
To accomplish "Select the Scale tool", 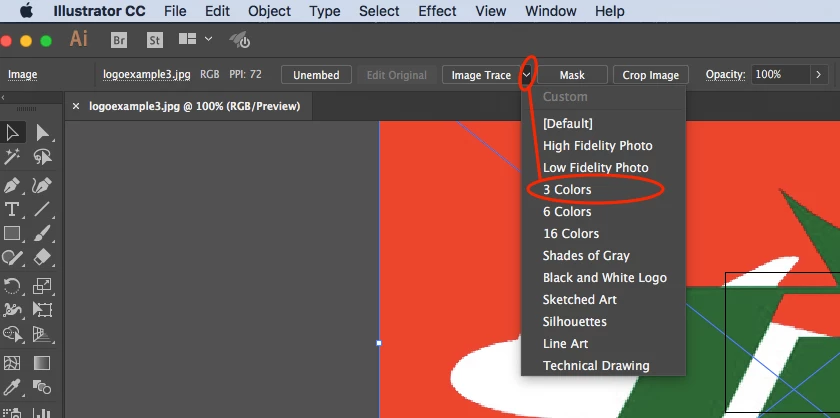I will click(42, 286).
